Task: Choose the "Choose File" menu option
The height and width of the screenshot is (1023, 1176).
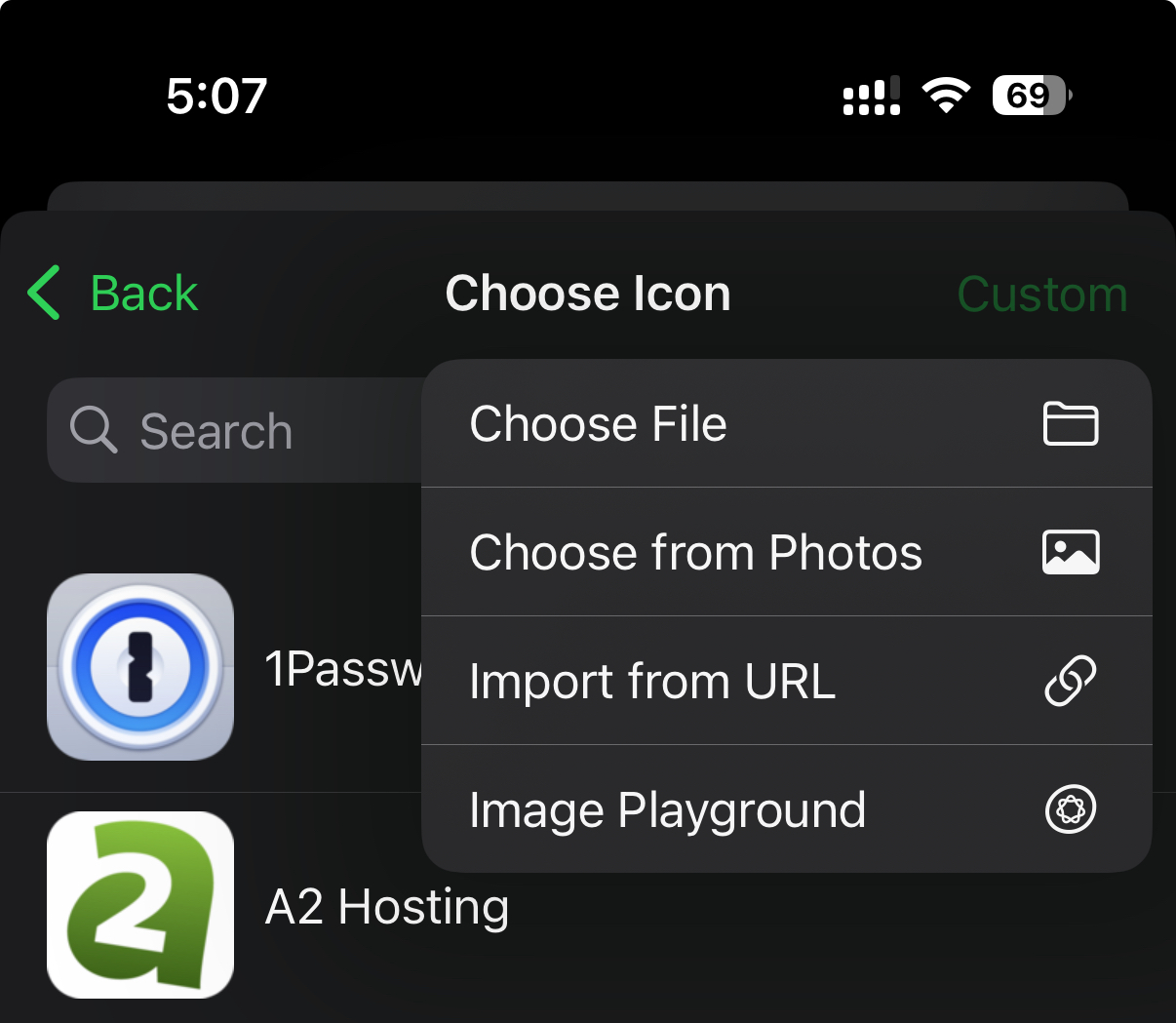Action: tap(599, 424)
